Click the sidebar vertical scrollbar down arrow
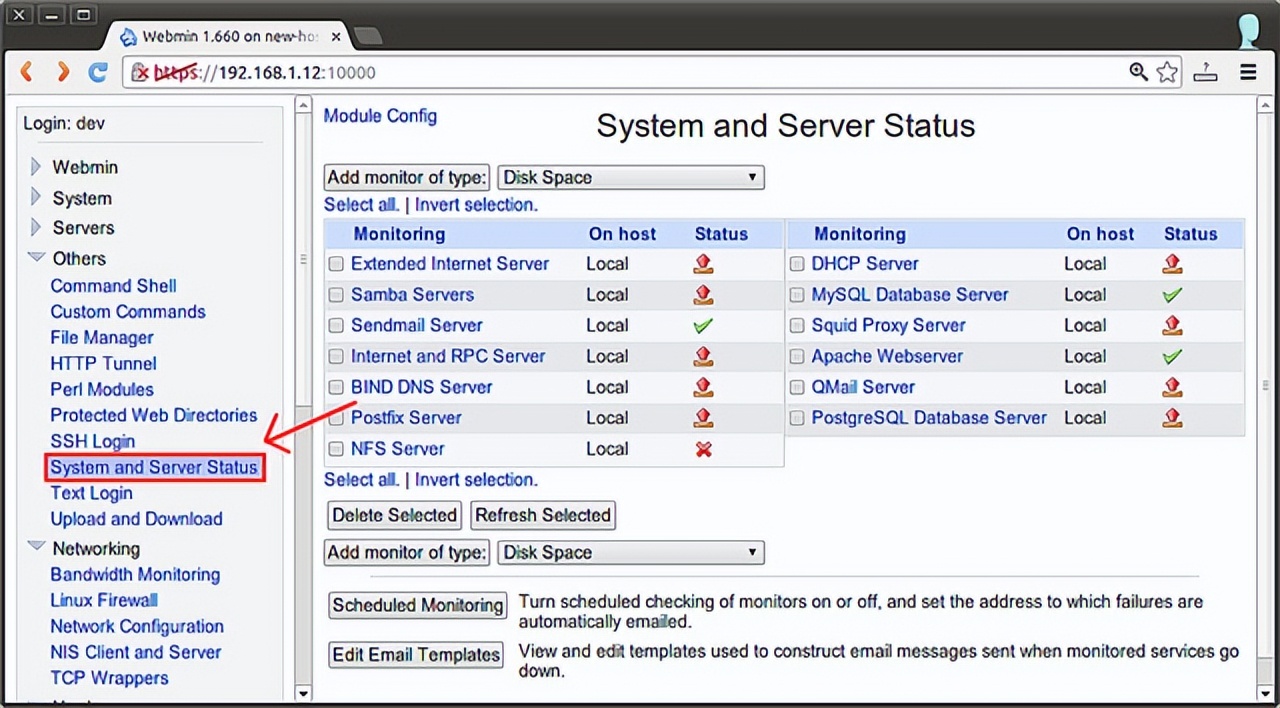 303,693
